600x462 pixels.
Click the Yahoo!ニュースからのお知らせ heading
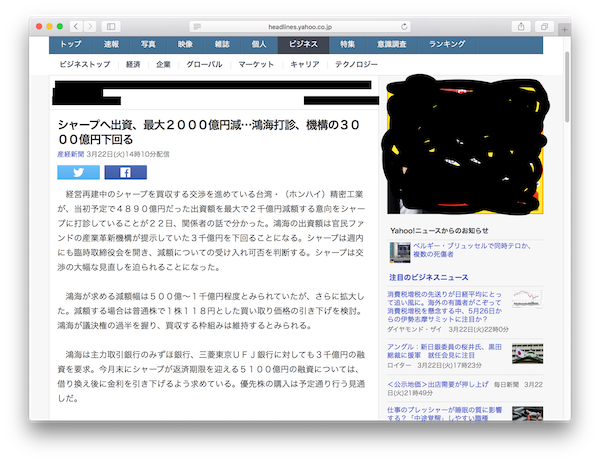point(439,231)
